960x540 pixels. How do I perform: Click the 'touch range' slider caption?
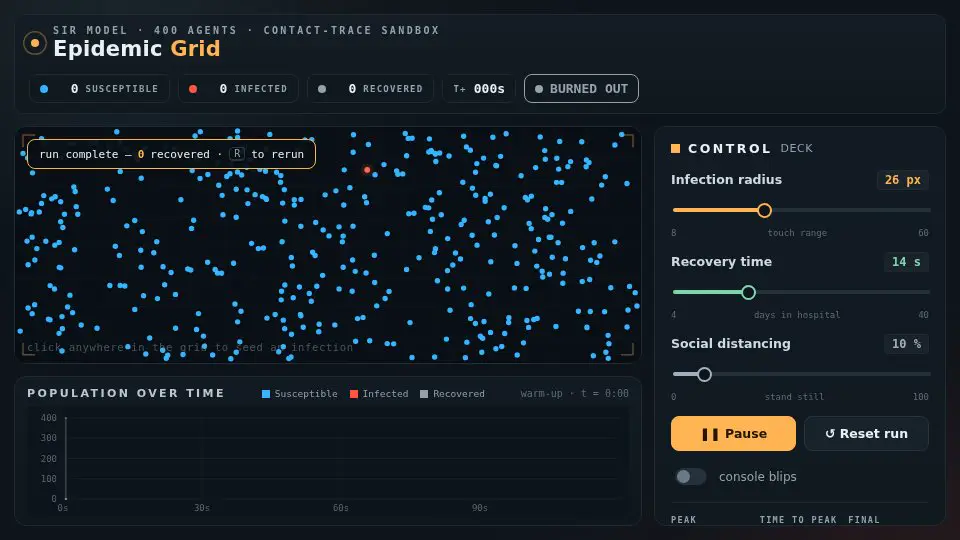[797, 233]
